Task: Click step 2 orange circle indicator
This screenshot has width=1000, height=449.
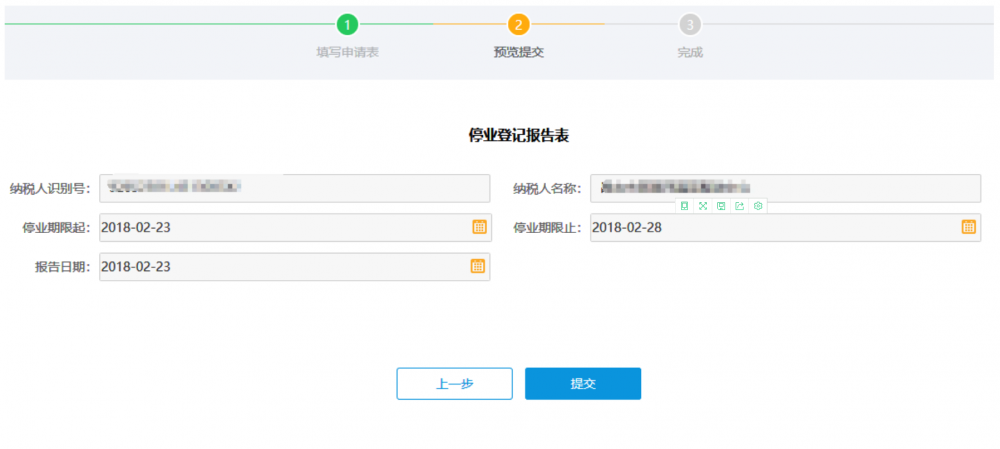Action: [518, 24]
